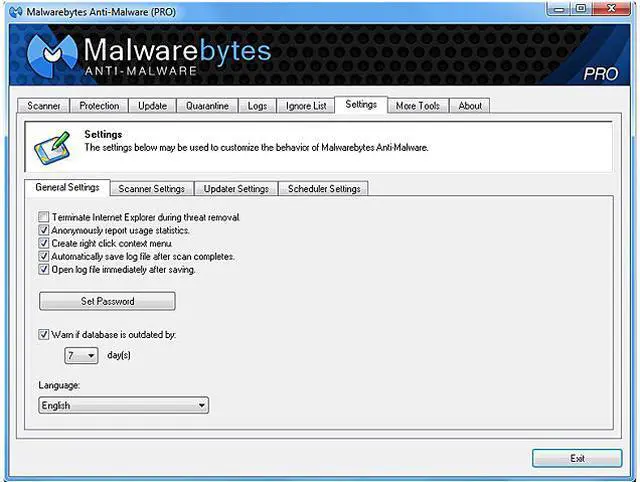The image size is (640, 482).
Task: Uncheck Open log file immediately after saving
Action: click(x=44, y=269)
